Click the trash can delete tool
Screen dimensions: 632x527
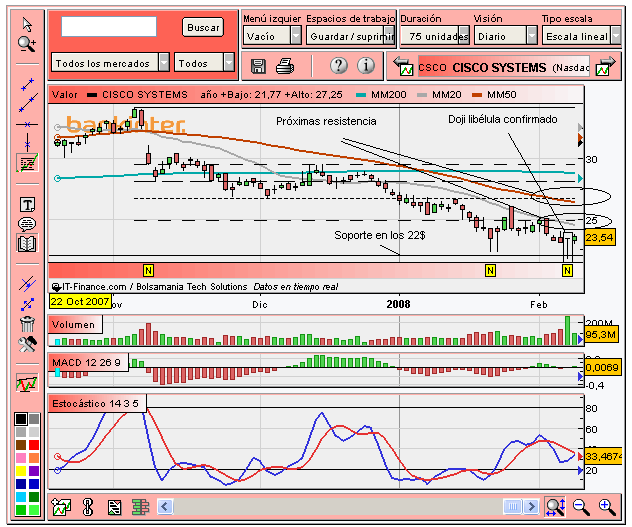27,324
